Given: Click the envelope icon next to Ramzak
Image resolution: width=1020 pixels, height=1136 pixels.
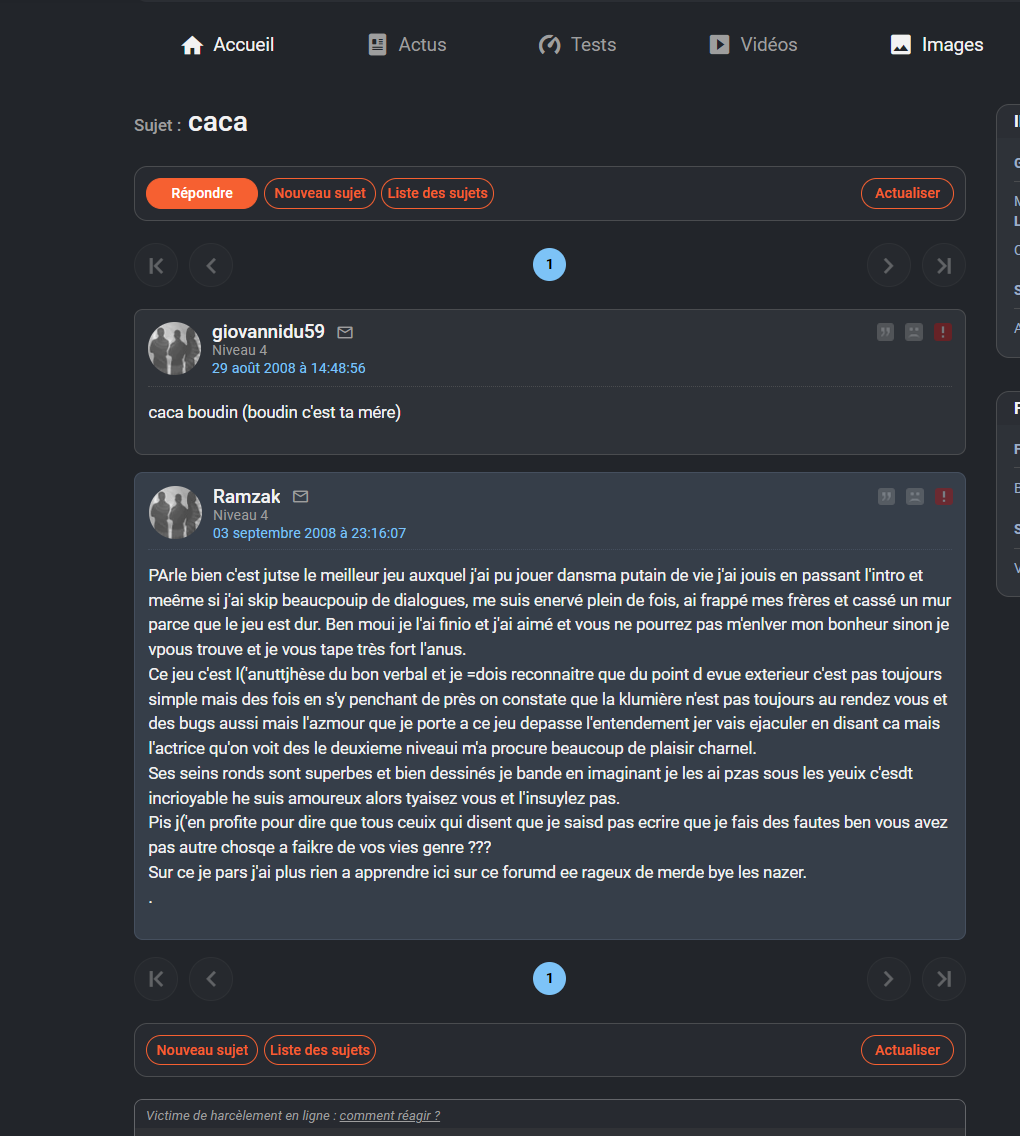Looking at the screenshot, I should (301, 496).
